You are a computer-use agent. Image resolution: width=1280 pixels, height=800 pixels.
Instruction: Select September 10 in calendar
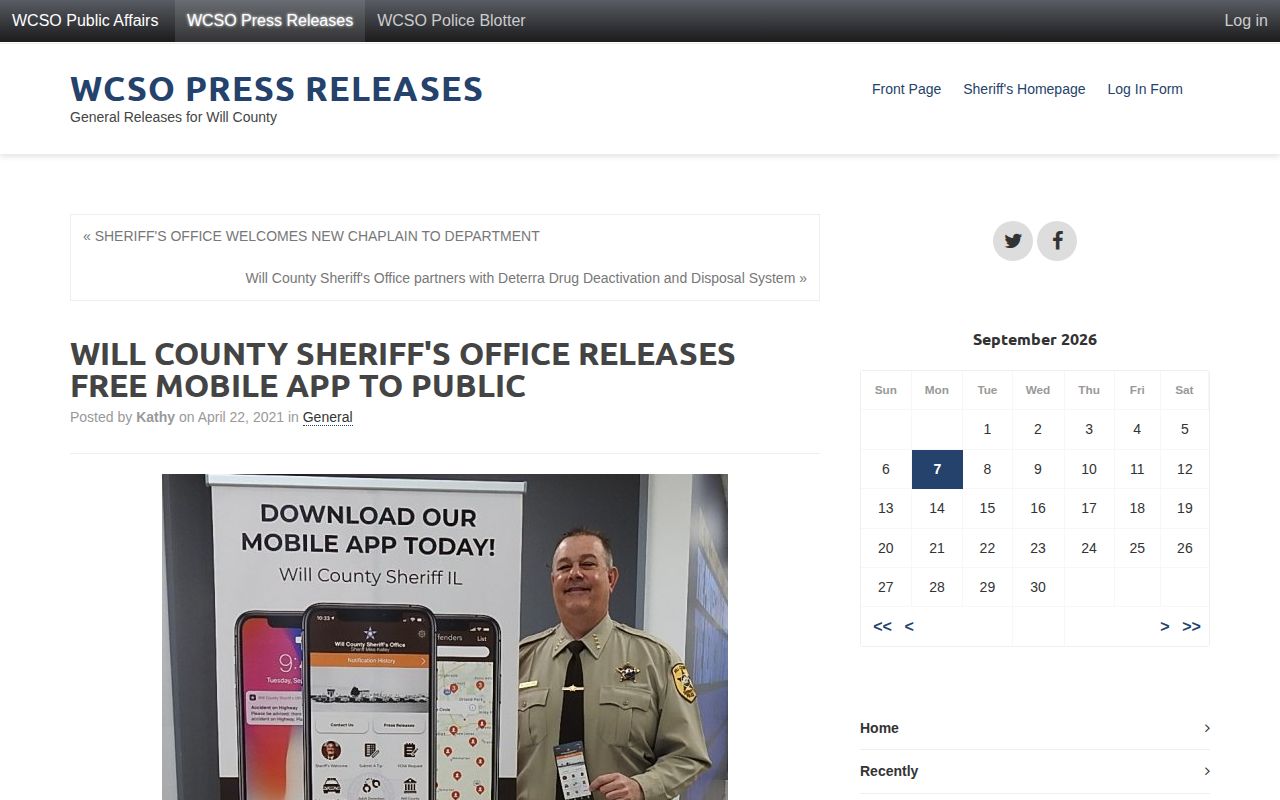pos(1089,469)
